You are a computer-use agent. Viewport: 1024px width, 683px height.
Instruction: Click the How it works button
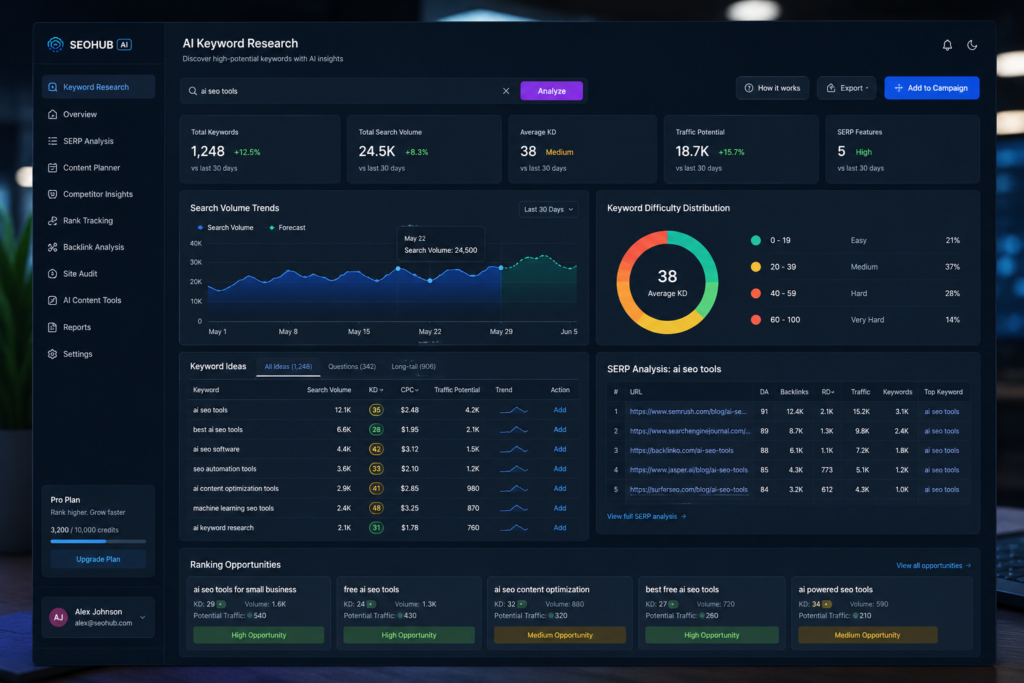(772, 88)
